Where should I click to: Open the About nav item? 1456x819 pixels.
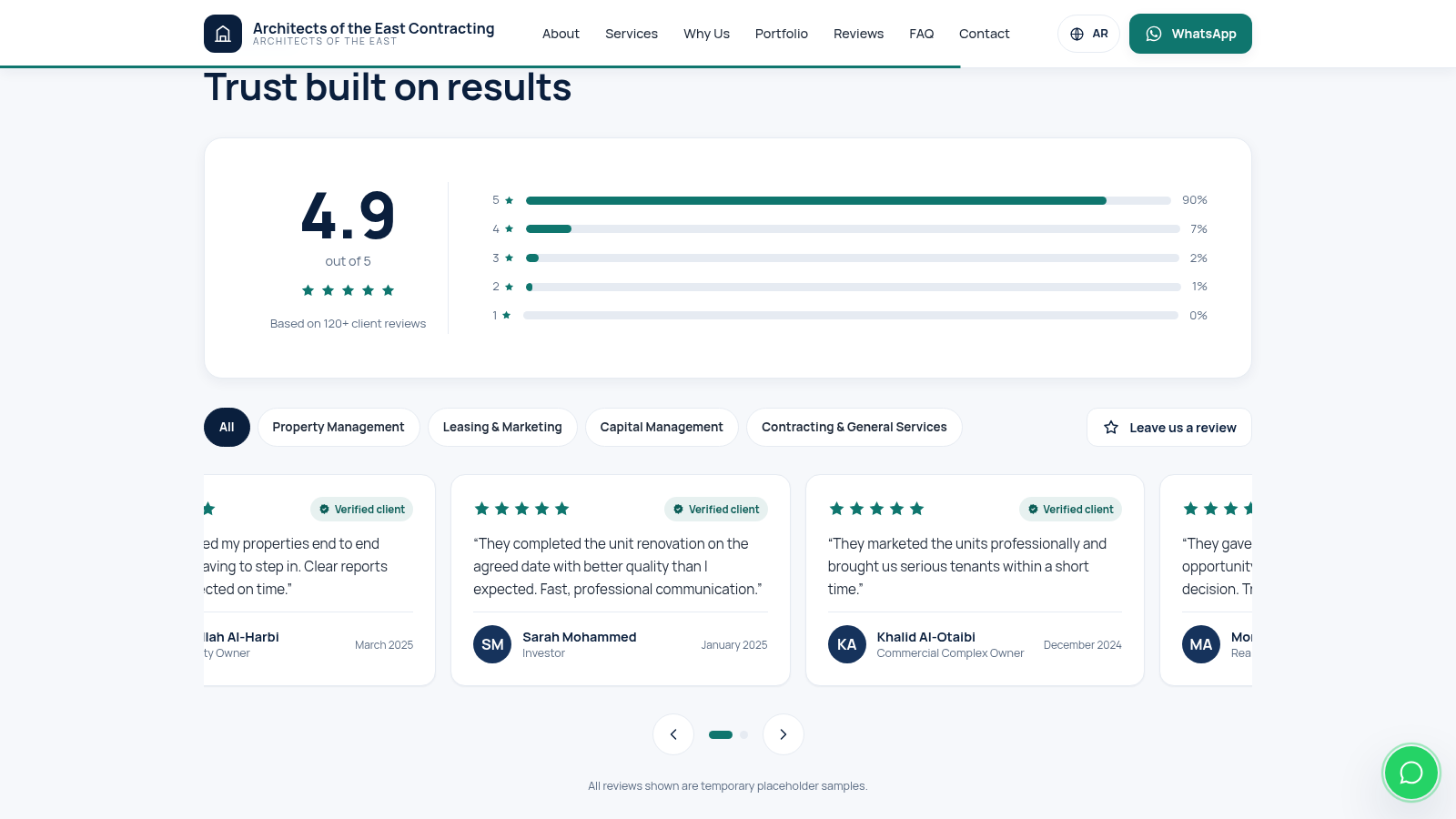click(561, 34)
